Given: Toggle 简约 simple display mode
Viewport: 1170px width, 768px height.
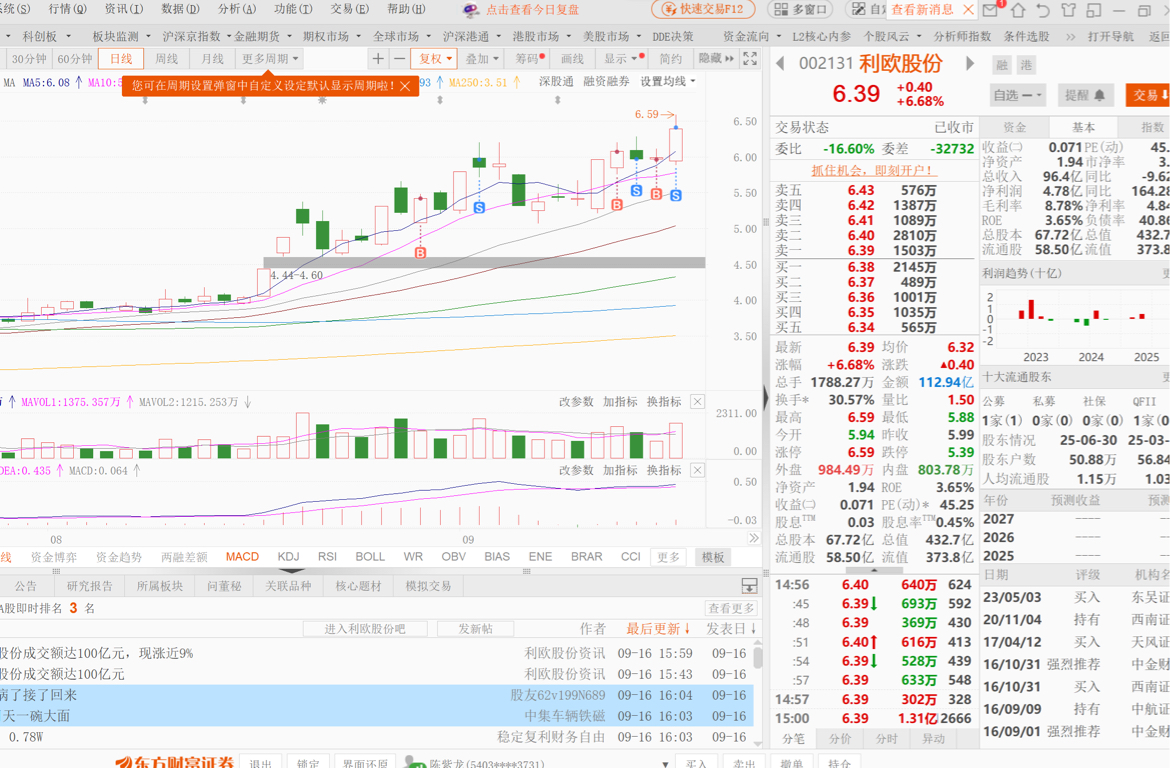Looking at the screenshot, I should point(670,58).
